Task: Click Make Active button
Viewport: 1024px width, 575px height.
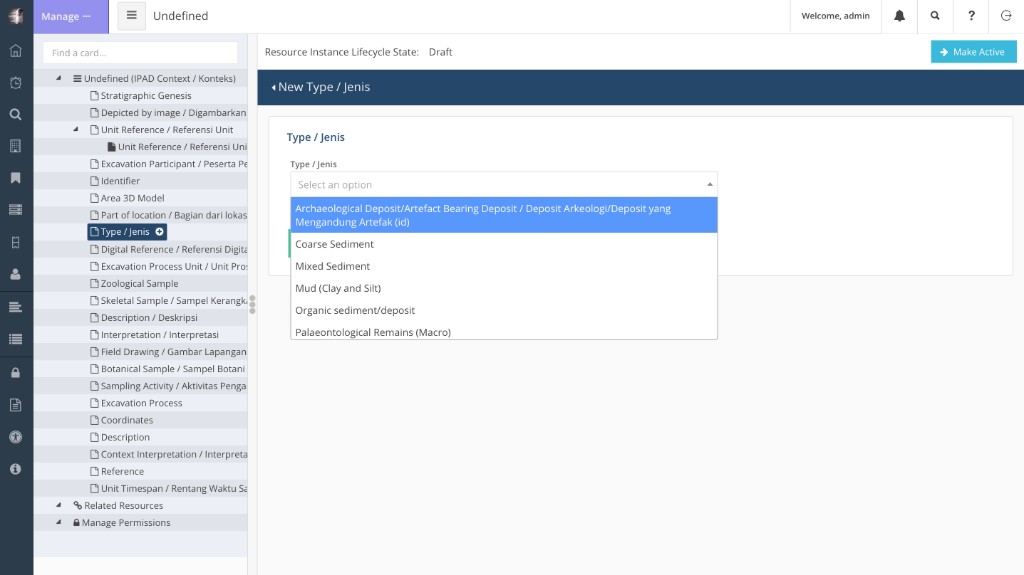Action: (973, 52)
